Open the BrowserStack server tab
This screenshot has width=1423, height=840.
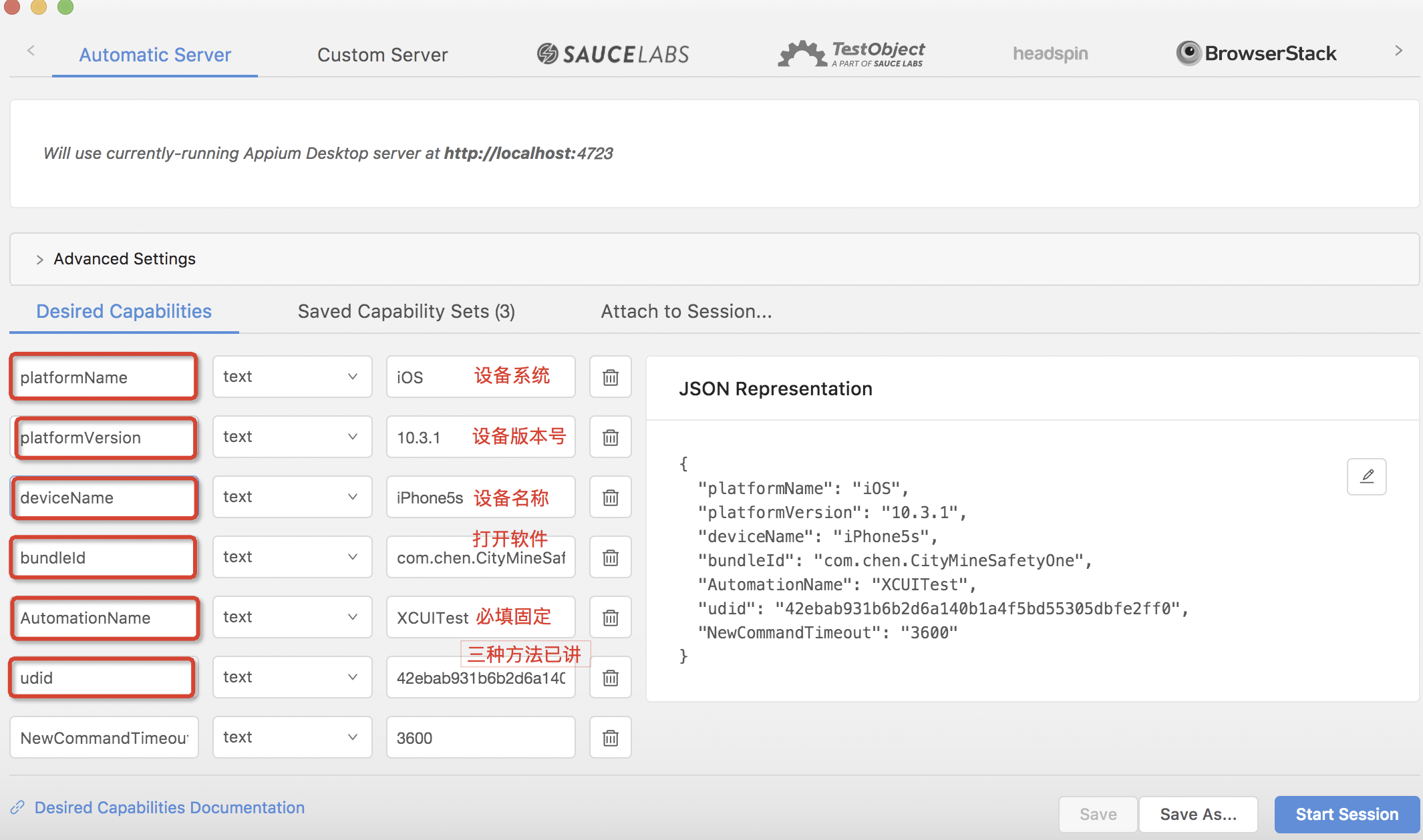point(1256,53)
